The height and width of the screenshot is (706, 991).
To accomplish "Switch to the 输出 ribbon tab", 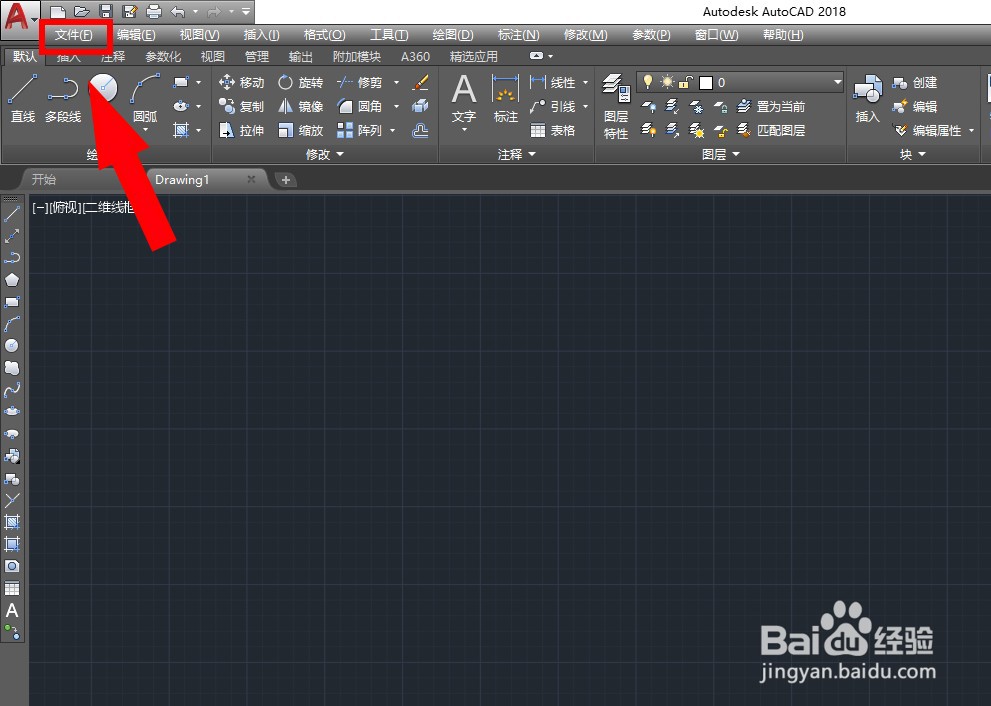I will 301,57.
